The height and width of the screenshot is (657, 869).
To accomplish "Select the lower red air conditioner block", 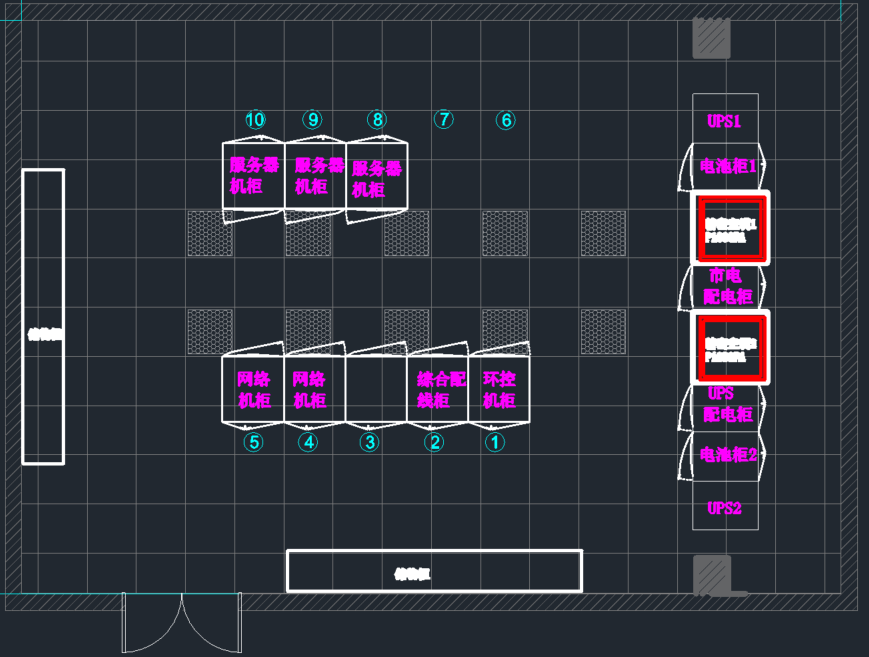I will click(730, 347).
